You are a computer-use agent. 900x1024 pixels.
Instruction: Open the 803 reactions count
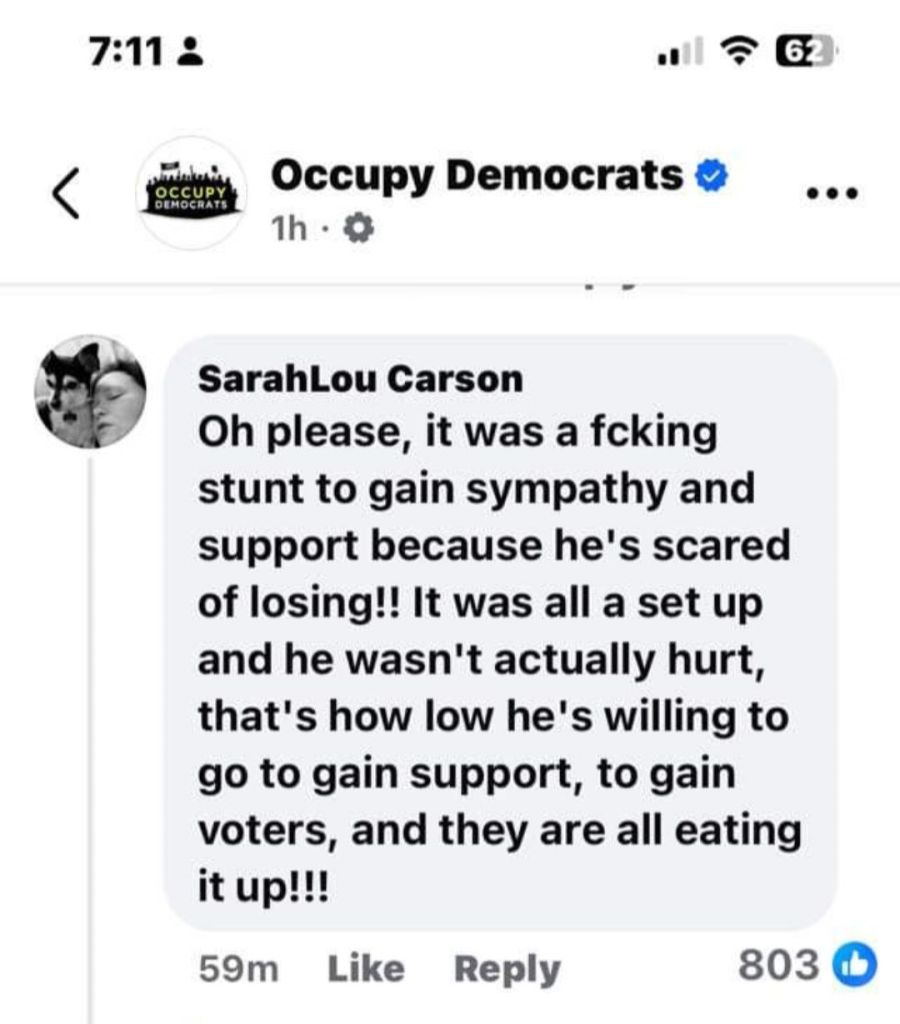778,965
